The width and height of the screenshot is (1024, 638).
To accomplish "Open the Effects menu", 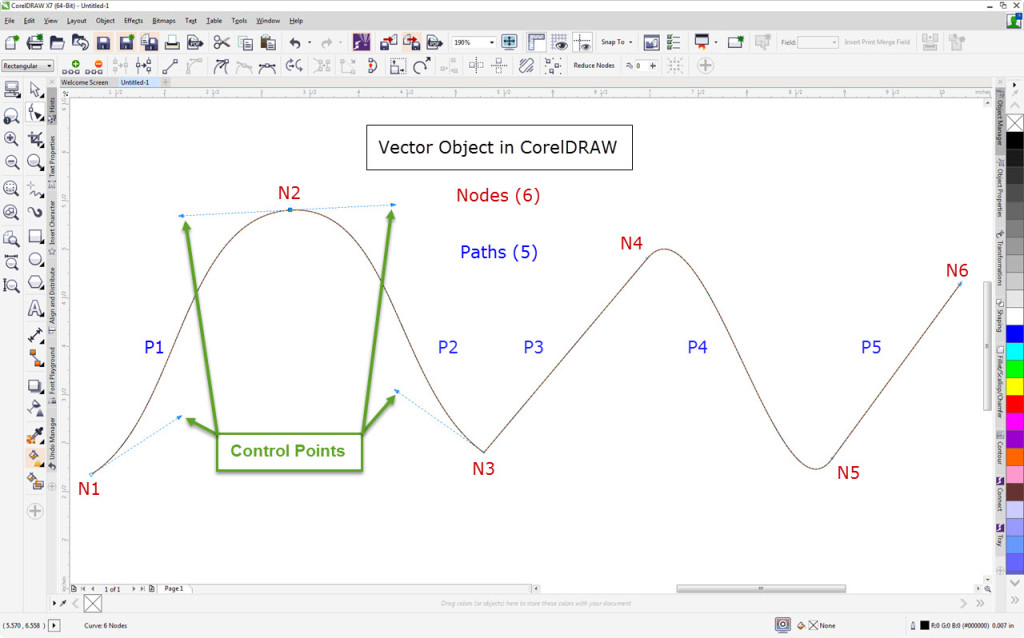I will 133,21.
